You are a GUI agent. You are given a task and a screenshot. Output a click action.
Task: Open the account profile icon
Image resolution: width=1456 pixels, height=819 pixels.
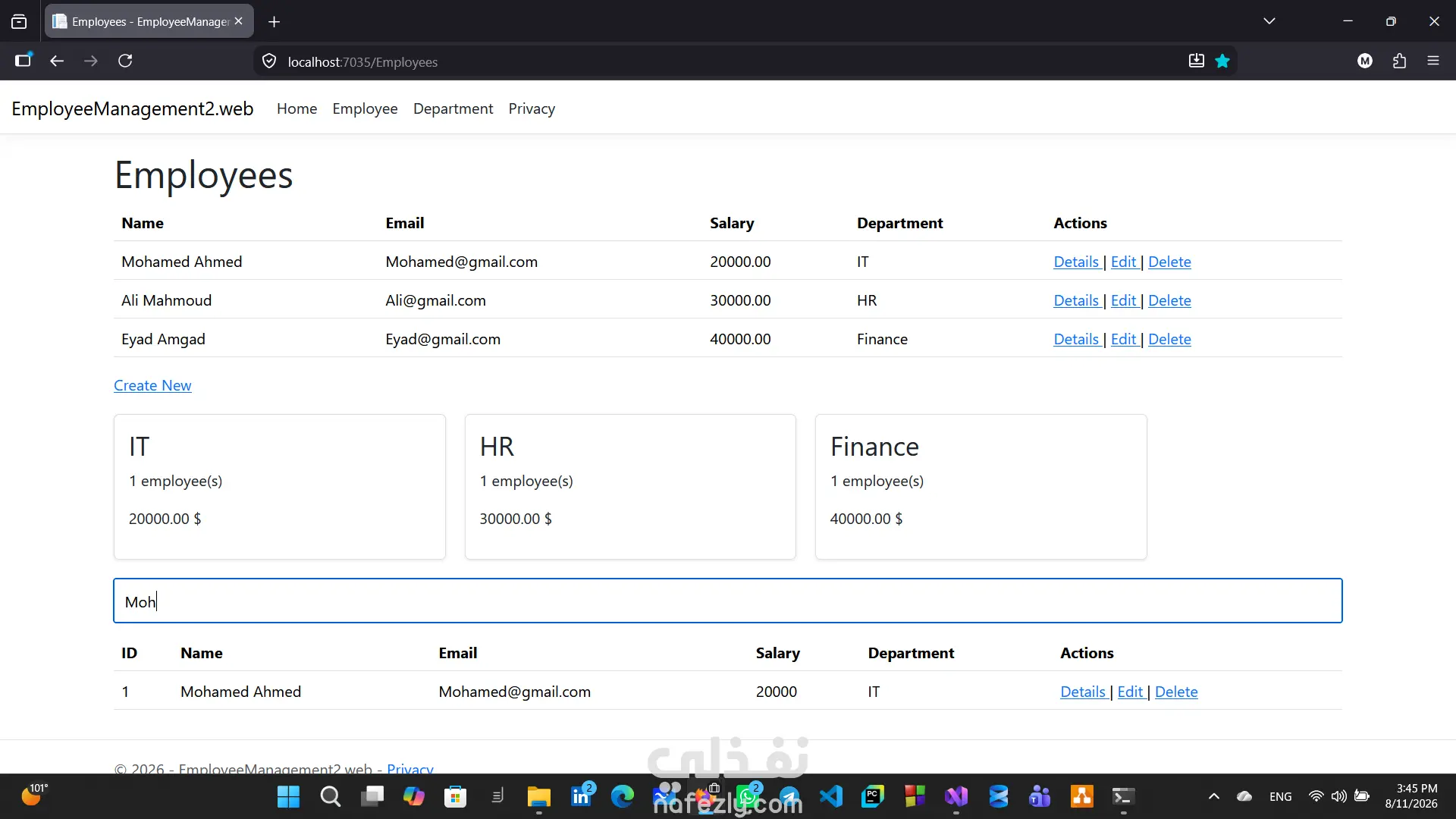pos(1365,61)
